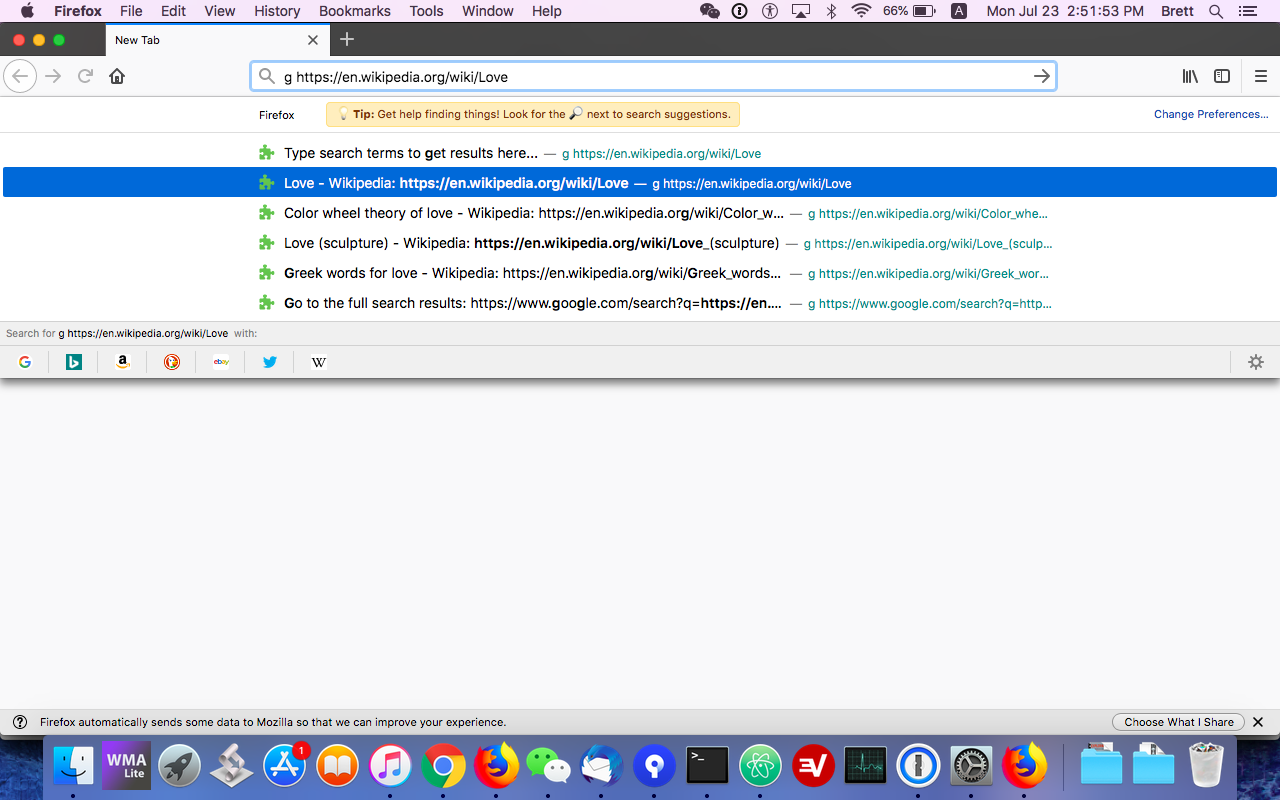Click into the address bar text field
The height and width of the screenshot is (800, 1280).
click(x=655, y=76)
